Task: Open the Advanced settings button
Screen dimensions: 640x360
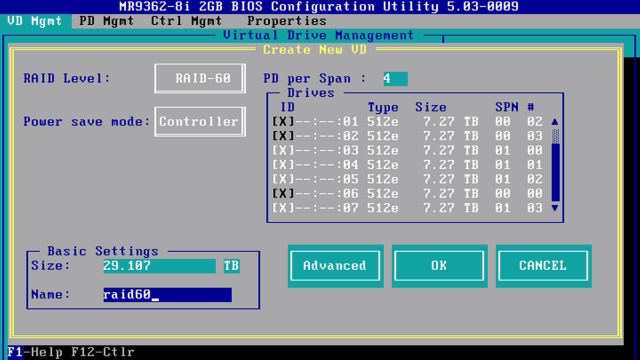Action: [336, 266]
